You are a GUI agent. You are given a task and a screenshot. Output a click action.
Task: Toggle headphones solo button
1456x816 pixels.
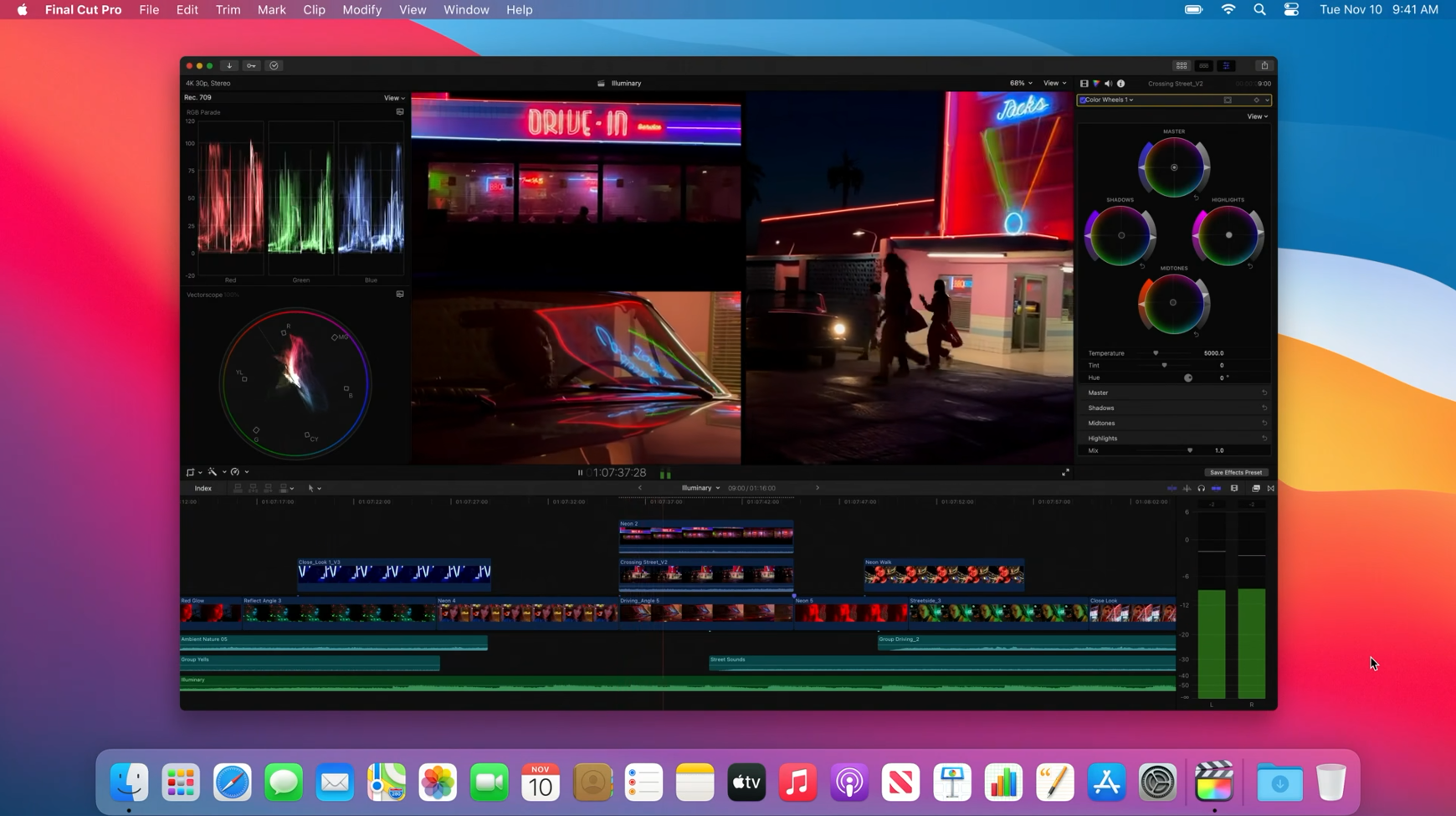pos(1202,488)
